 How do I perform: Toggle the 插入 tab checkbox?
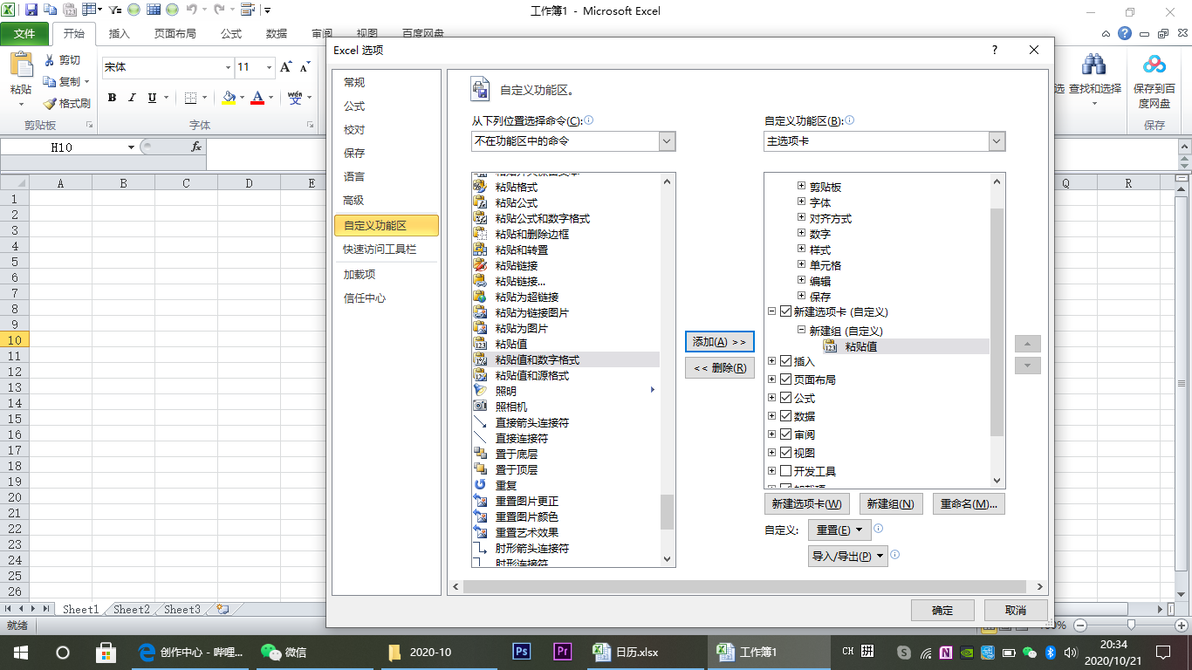pyautogui.click(x=786, y=361)
